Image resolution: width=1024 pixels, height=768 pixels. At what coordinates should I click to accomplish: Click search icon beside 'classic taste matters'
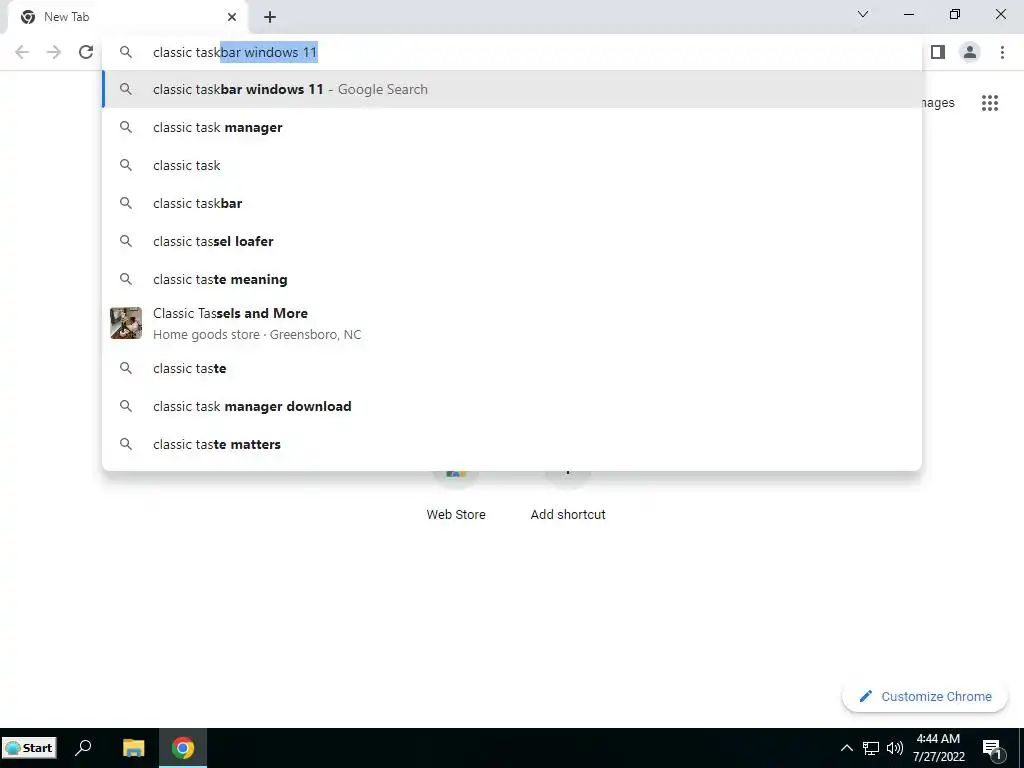click(126, 444)
